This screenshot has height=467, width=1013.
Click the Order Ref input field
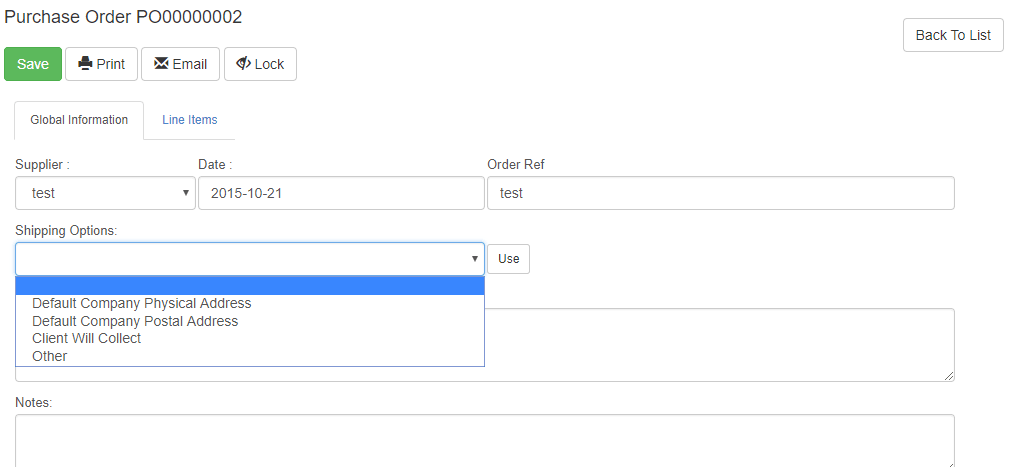click(x=720, y=193)
